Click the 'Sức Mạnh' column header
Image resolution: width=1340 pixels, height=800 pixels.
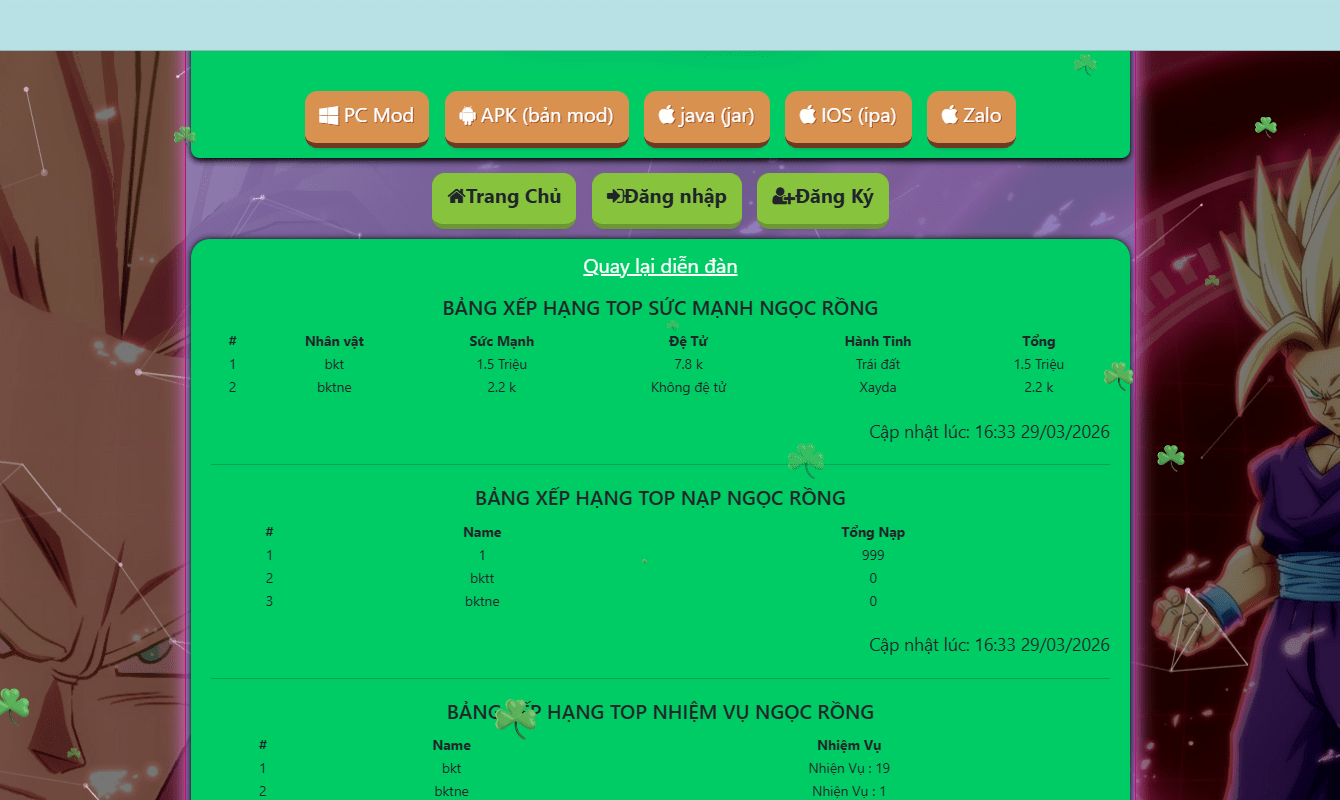[502, 342]
